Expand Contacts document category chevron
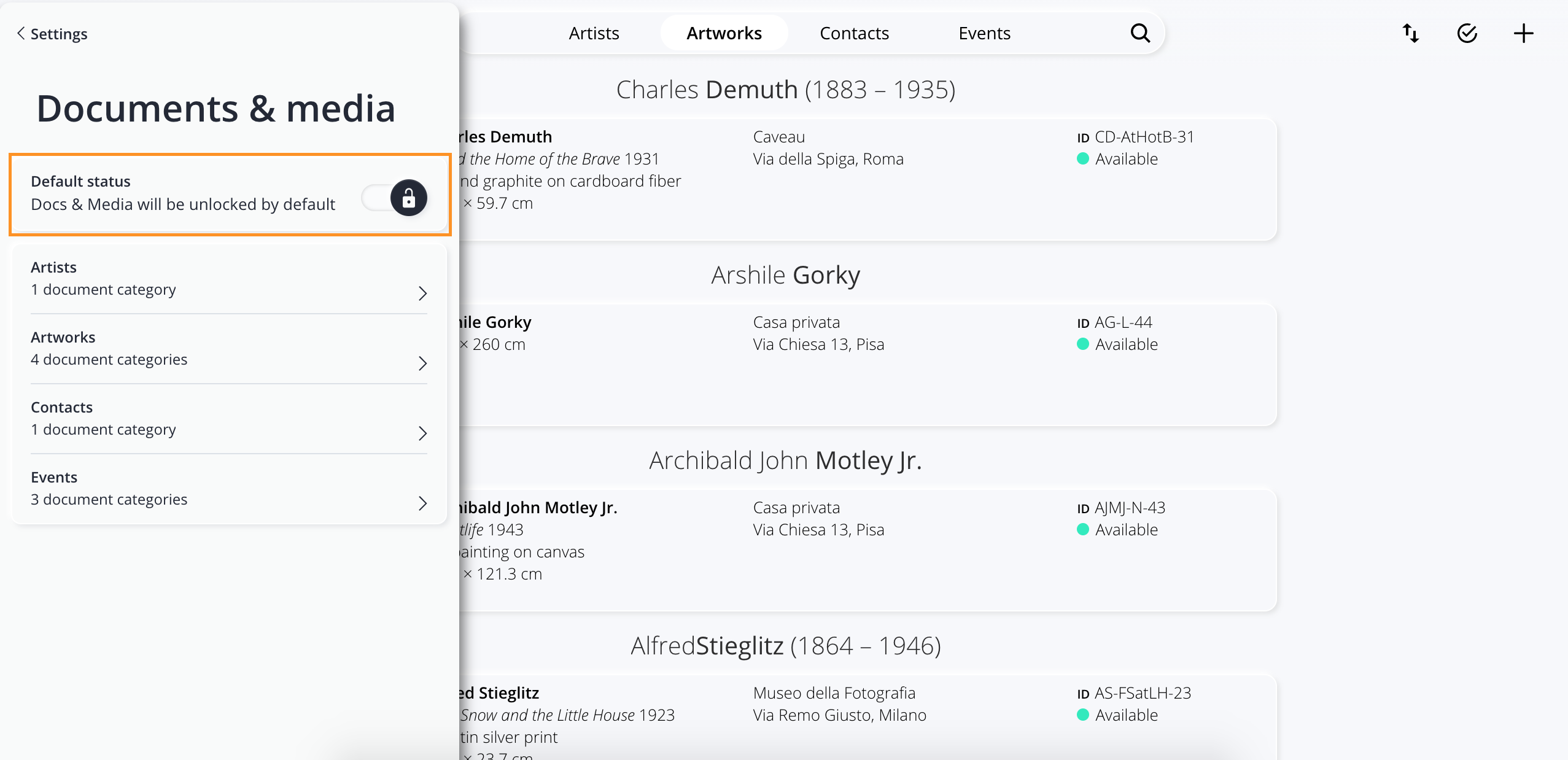Screen dimensions: 1568x760 [422, 433]
